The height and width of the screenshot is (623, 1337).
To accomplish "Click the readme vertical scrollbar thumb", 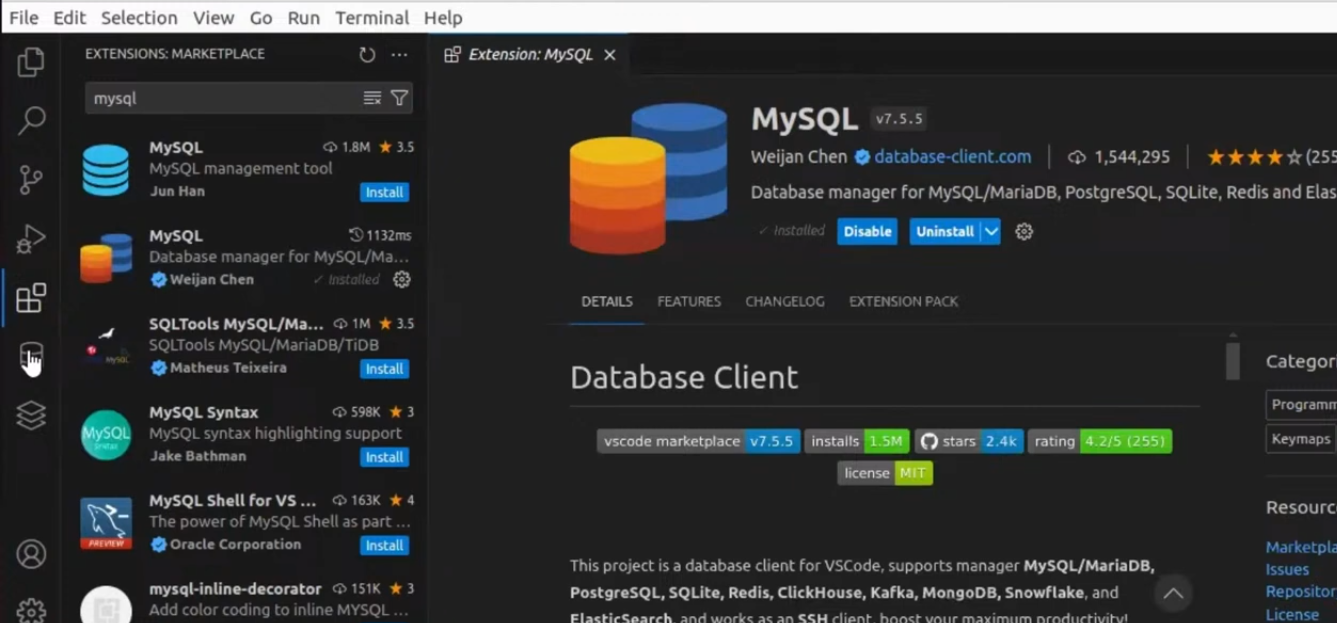I will point(1233,361).
